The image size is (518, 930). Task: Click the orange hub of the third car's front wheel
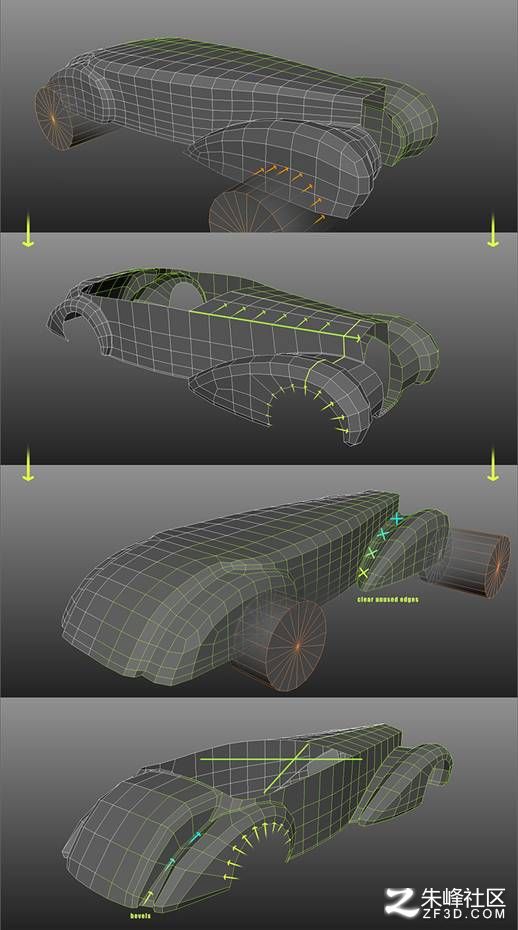pyautogui.click(x=295, y=645)
